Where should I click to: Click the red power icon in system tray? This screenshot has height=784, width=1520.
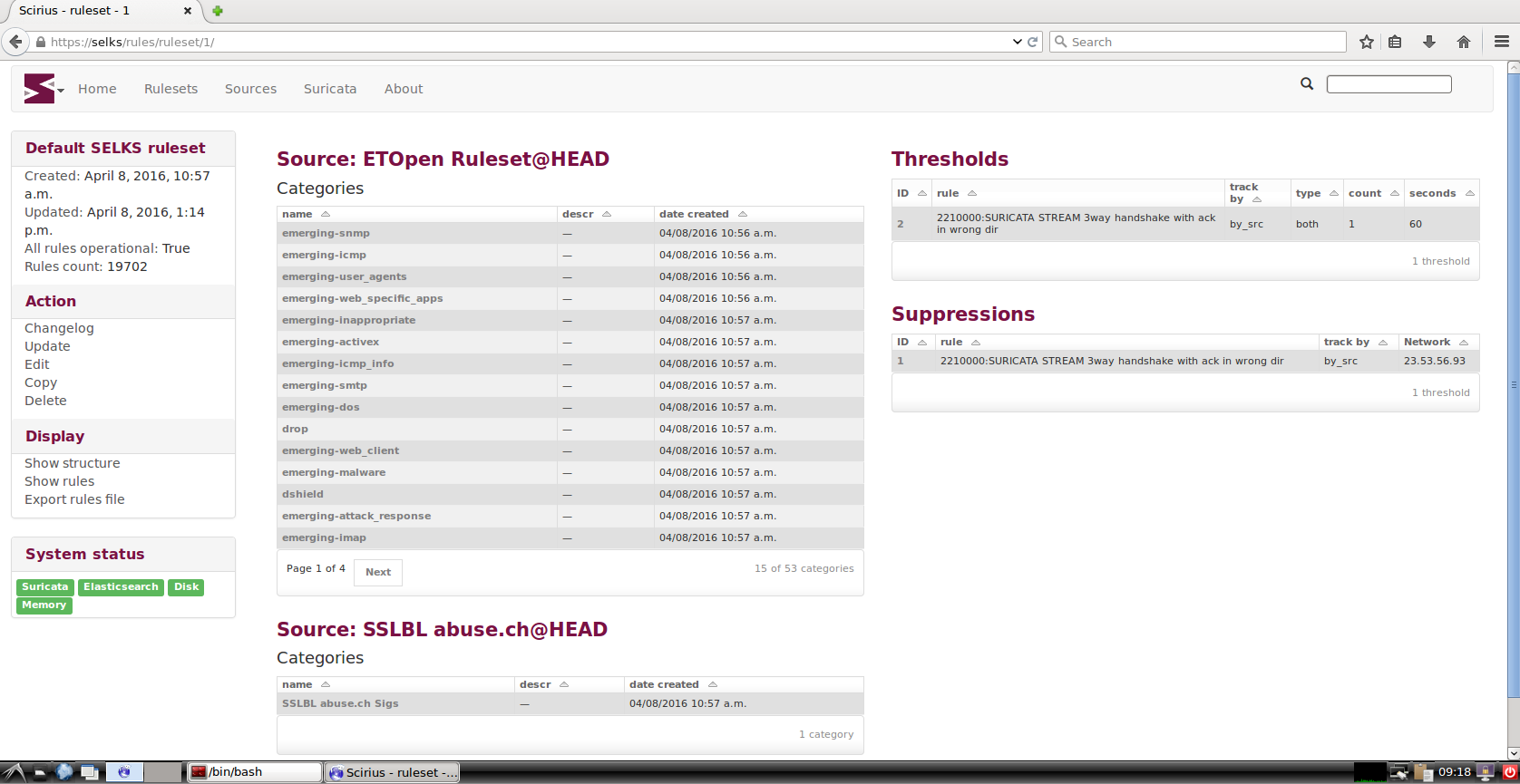1510,772
